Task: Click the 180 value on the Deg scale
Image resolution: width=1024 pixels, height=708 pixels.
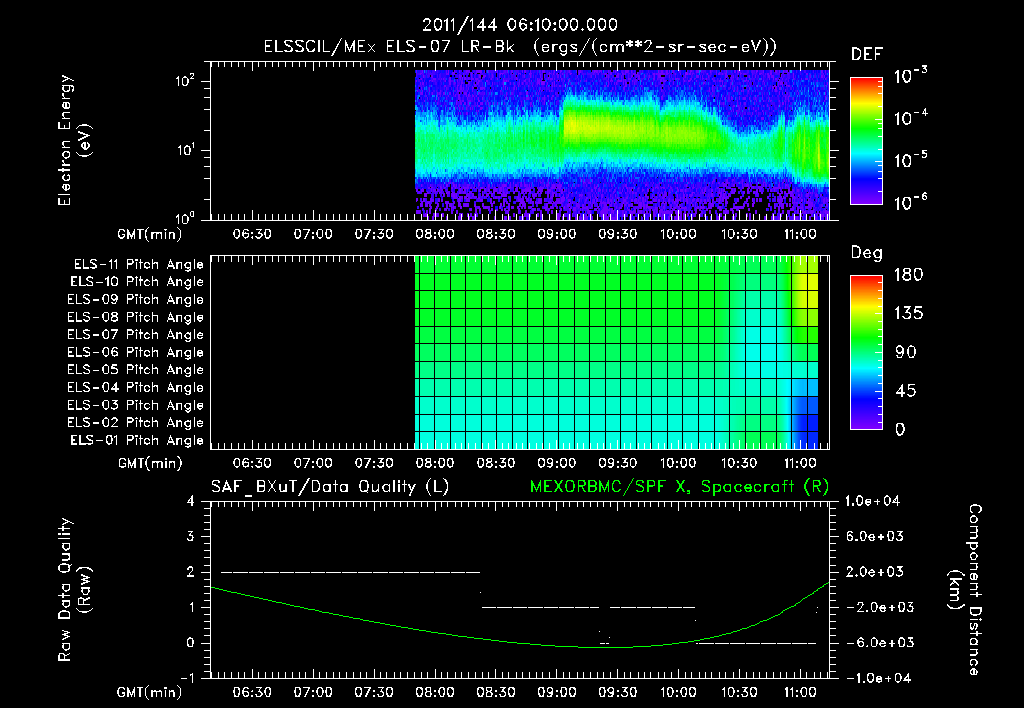Action: (908, 274)
